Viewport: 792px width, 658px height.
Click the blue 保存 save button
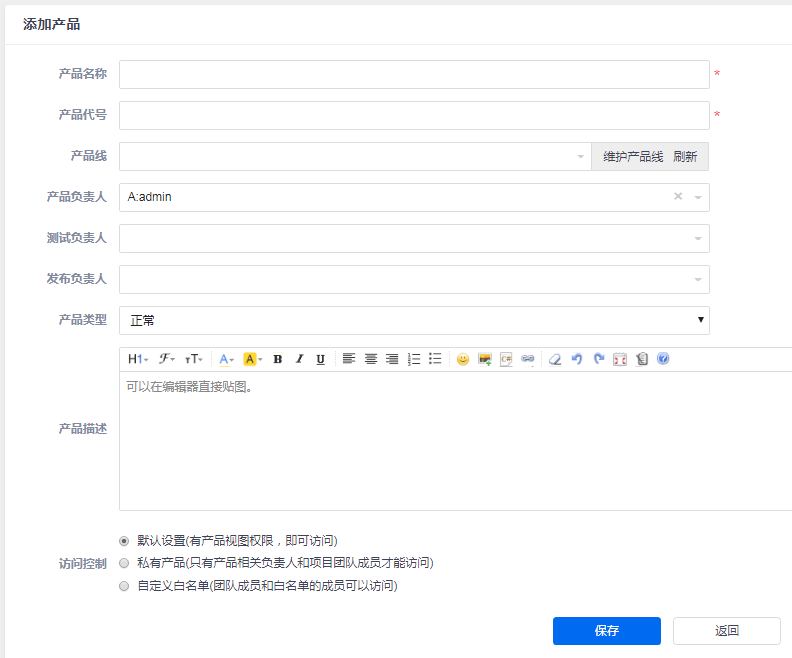click(607, 631)
